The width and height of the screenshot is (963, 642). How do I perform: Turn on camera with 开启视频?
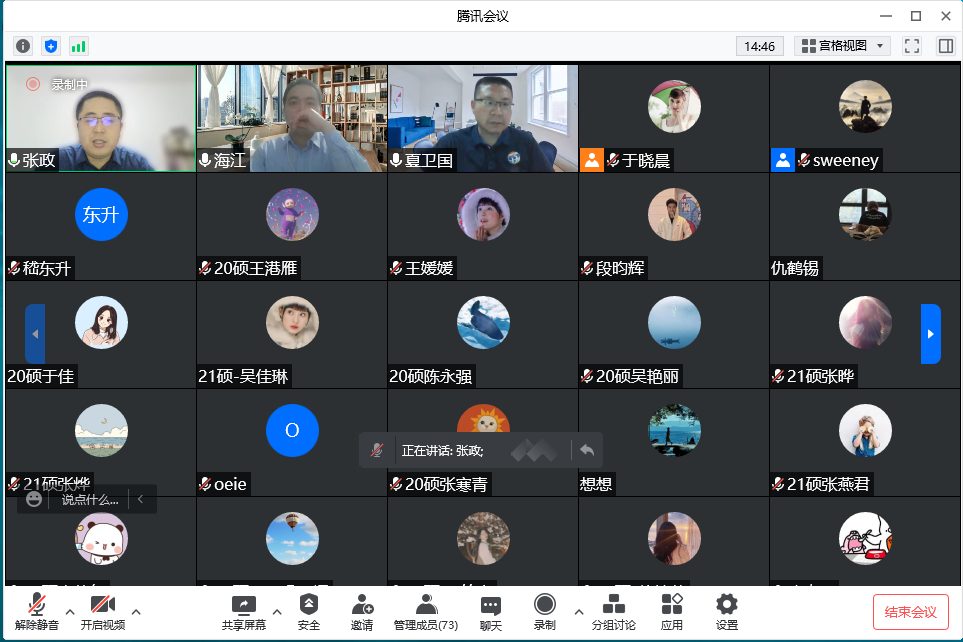[103, 611]
